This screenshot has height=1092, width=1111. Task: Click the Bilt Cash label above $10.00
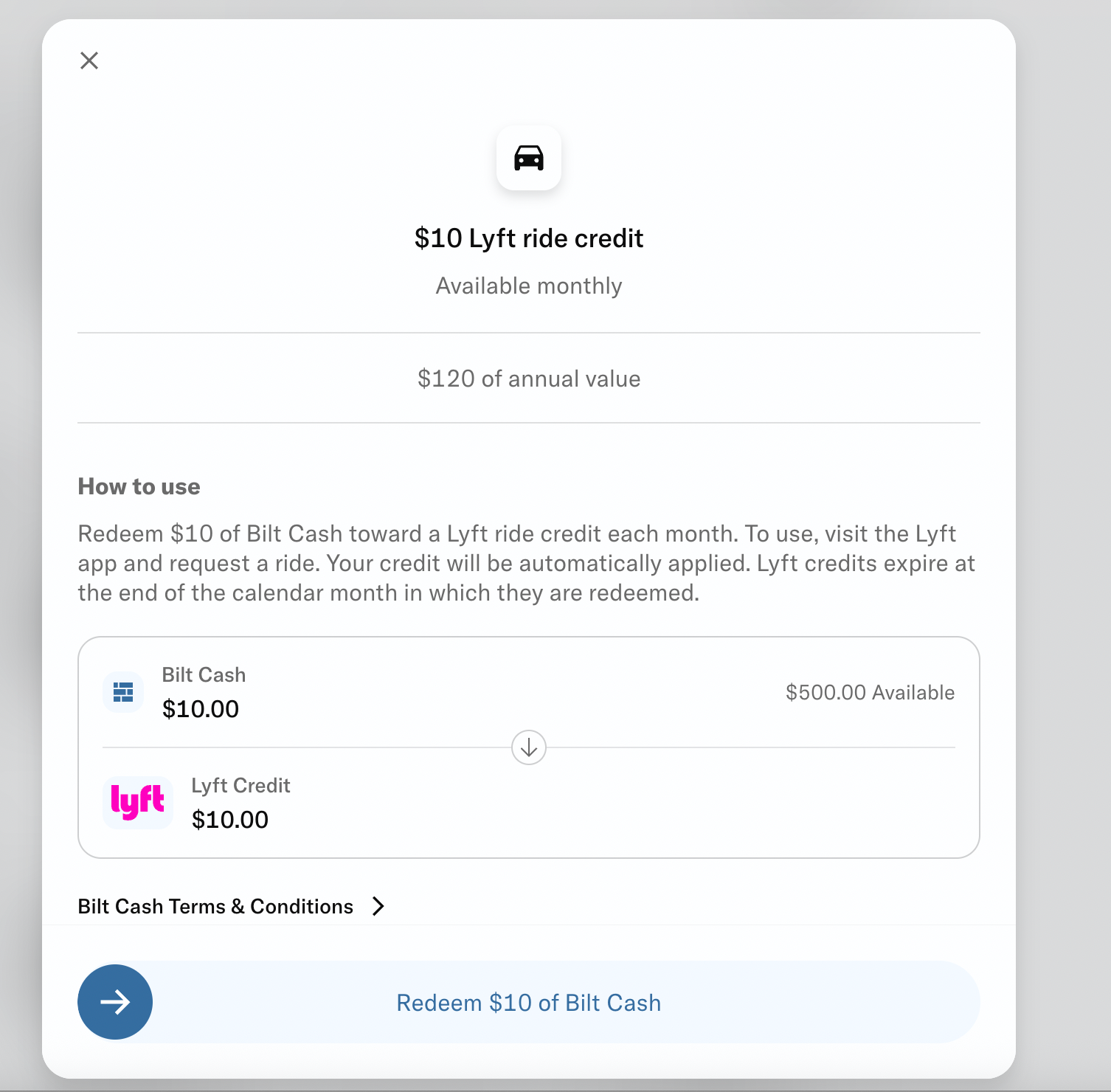pos(204,674)
